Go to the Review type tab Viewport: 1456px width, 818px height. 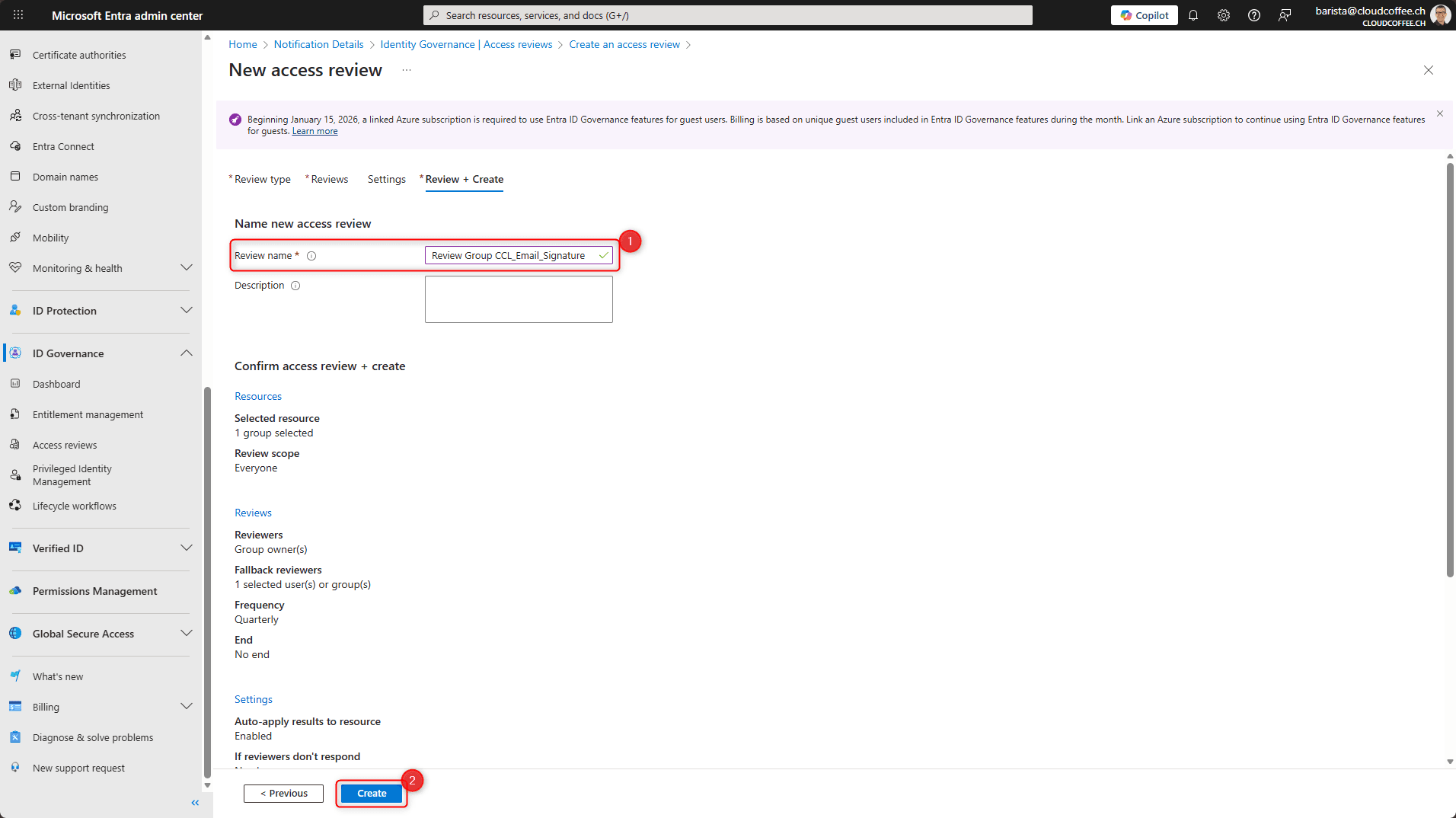262,180
